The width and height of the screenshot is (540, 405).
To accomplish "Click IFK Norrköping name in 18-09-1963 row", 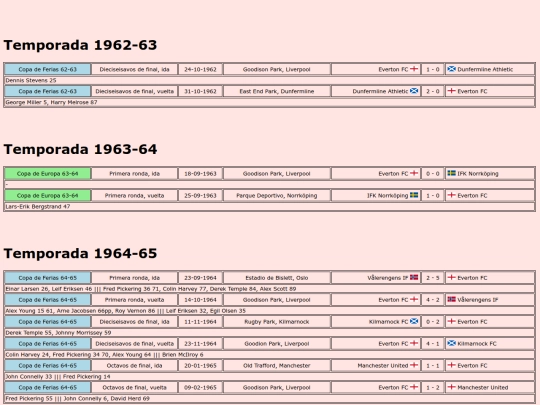I will pyautogui.click(x=478, y=174).
